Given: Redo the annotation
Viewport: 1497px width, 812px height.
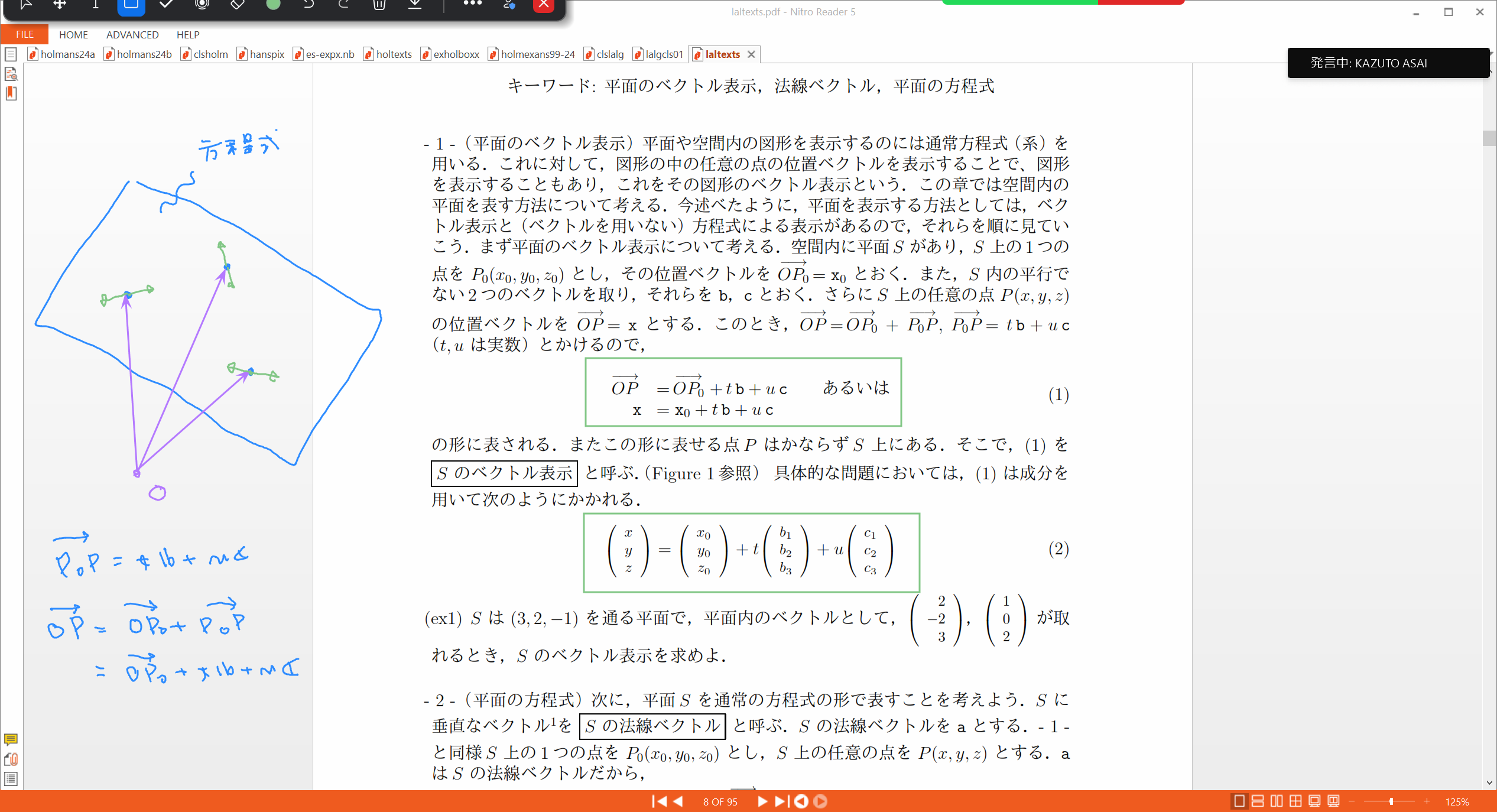Looking at the screenshot, I should click(343, 5).
